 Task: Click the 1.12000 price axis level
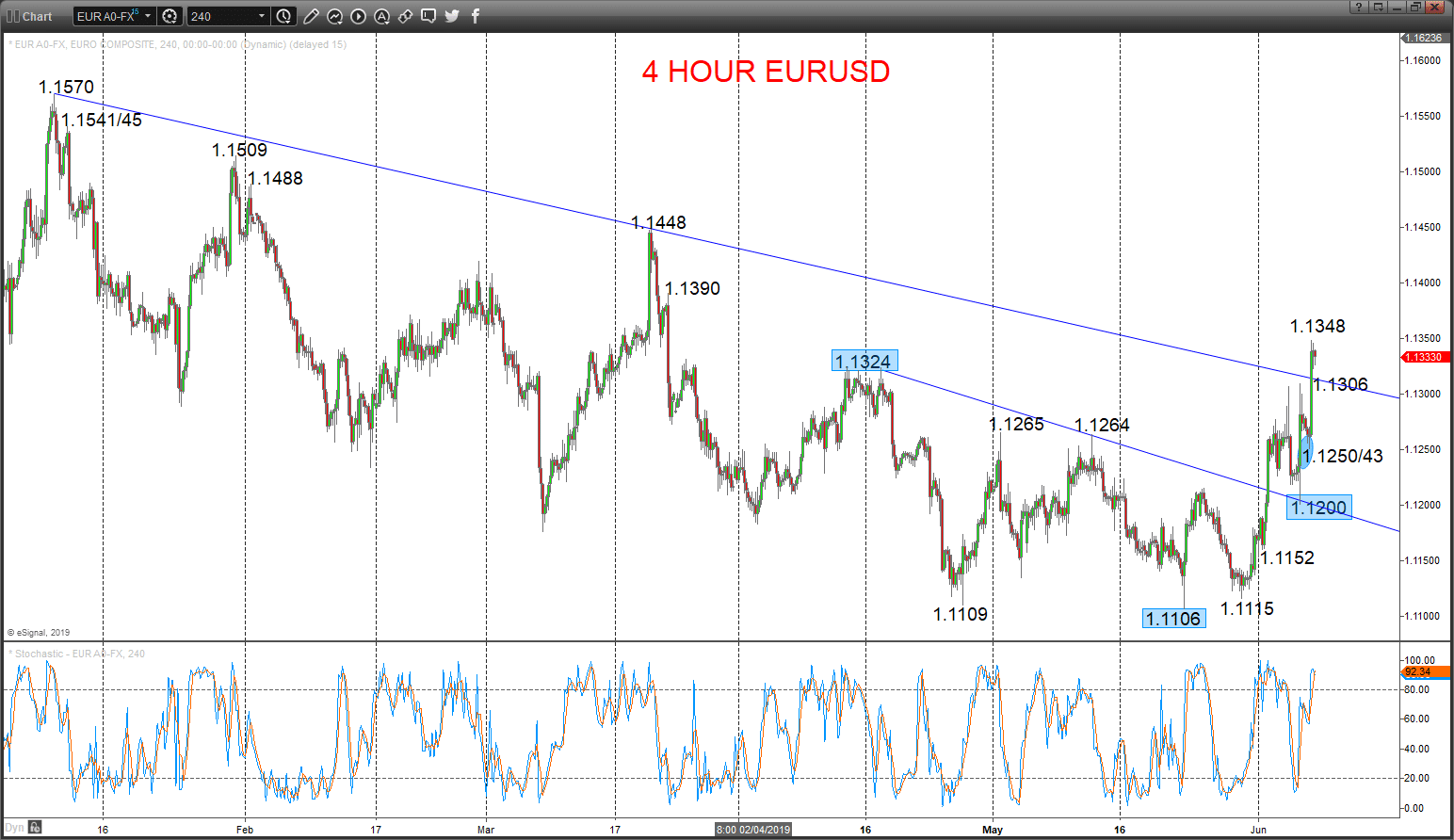click(x=1423, y=505)
